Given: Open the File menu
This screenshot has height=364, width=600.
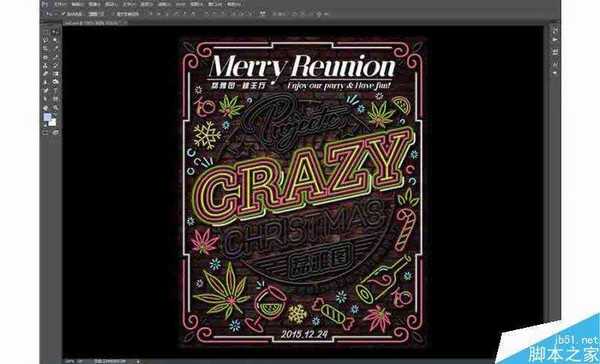Looking at the screenshot, I should tap(60, 5).
